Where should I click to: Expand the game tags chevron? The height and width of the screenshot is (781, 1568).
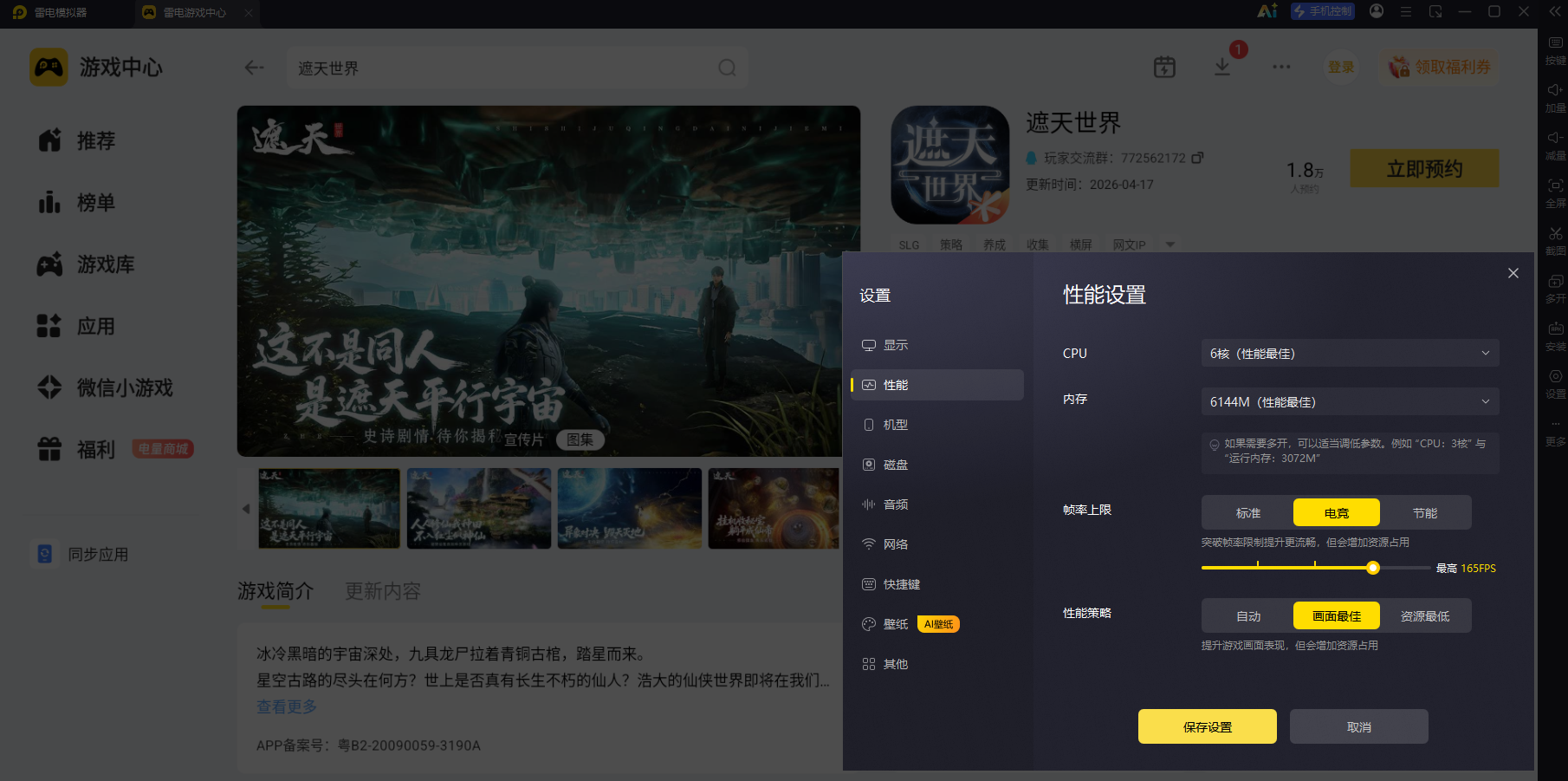coord(1170,244)
